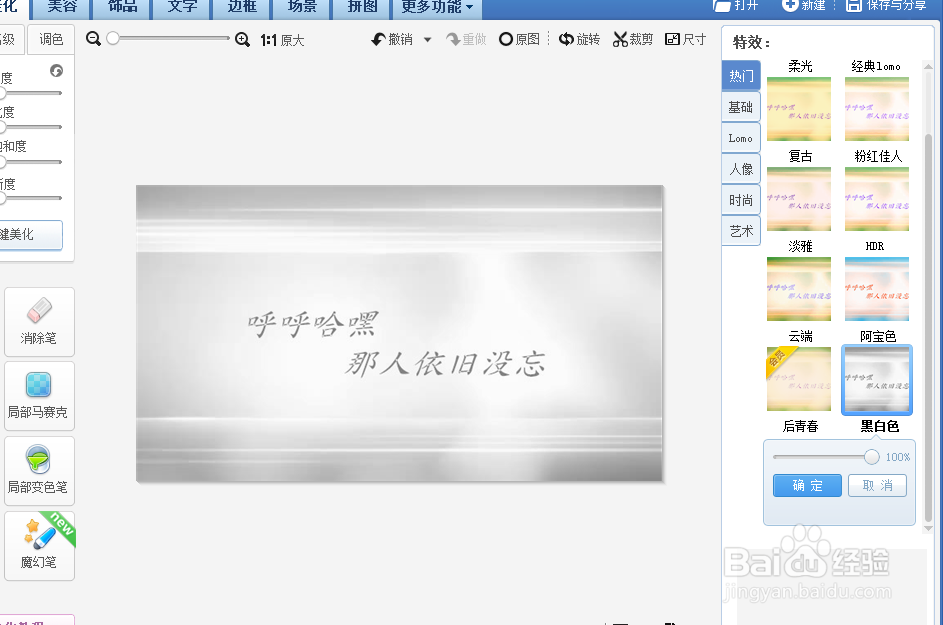Image resolution: width=943 pixels, height=625 pixels.
Task: Open the 拼图 collage tab
Action: coord(362,8)
